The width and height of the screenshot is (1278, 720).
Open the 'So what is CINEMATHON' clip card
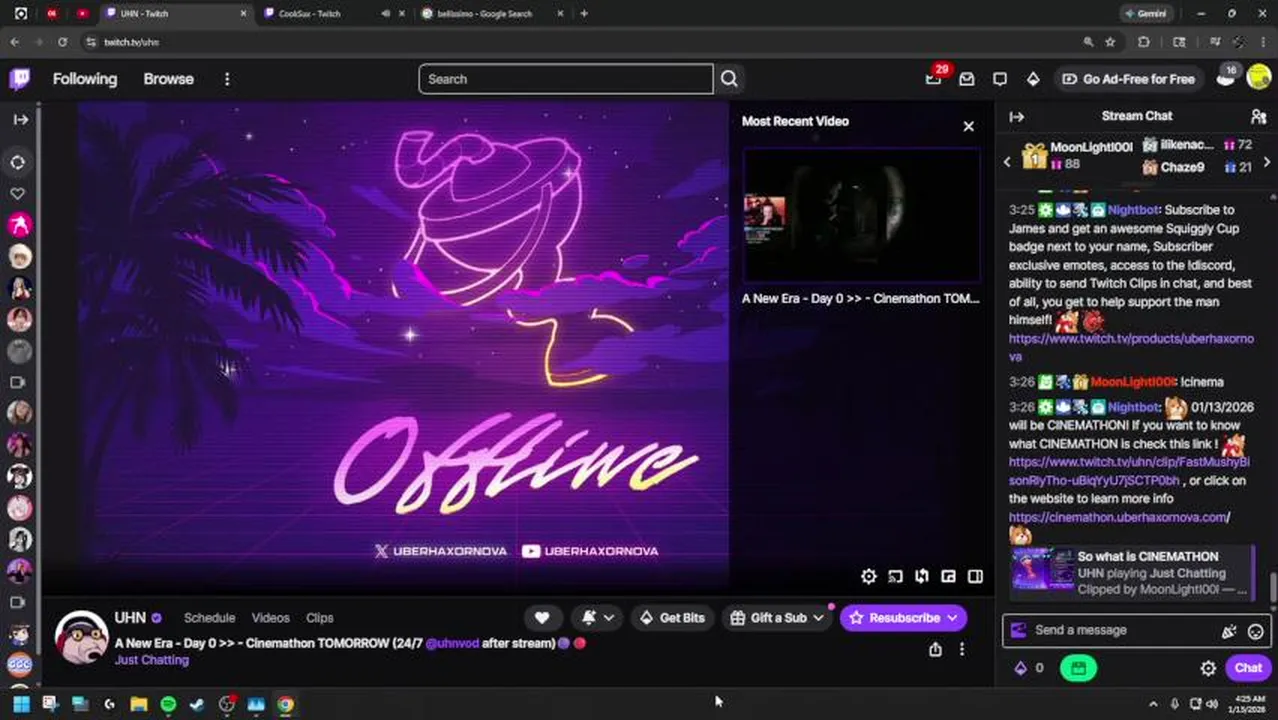[1130, 572]
